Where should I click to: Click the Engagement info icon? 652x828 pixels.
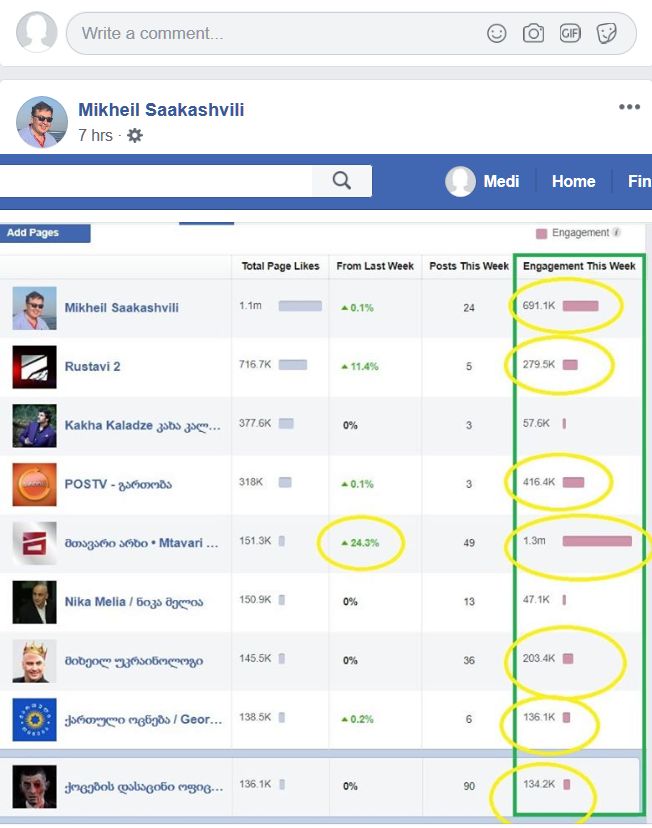[x=617, y=233]
